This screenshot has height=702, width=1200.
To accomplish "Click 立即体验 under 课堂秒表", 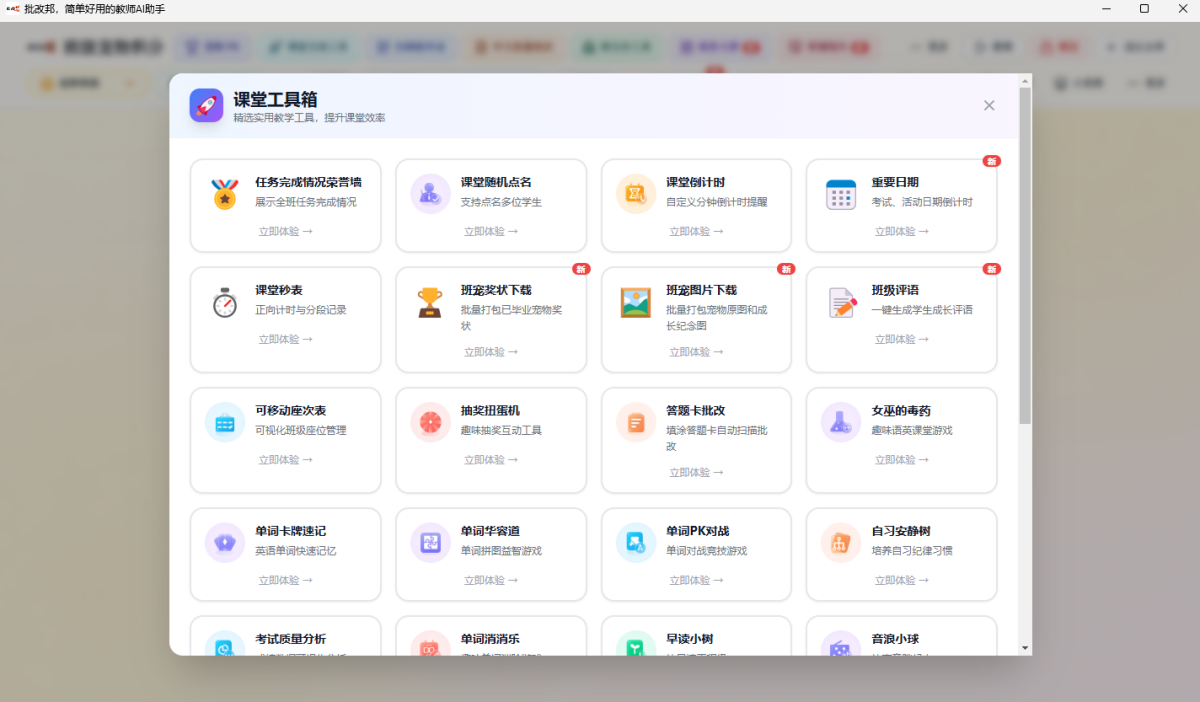I will [x=285, y=339].
